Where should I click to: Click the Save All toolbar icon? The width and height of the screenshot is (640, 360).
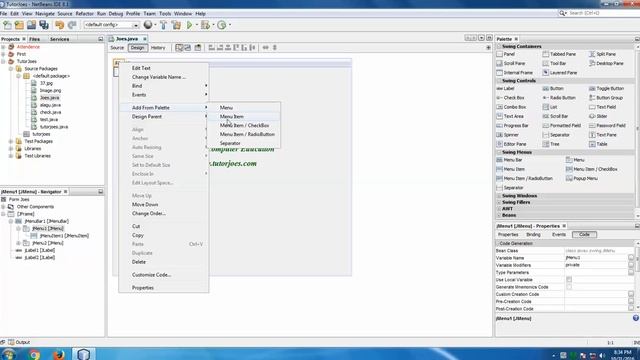coord(44,25)
